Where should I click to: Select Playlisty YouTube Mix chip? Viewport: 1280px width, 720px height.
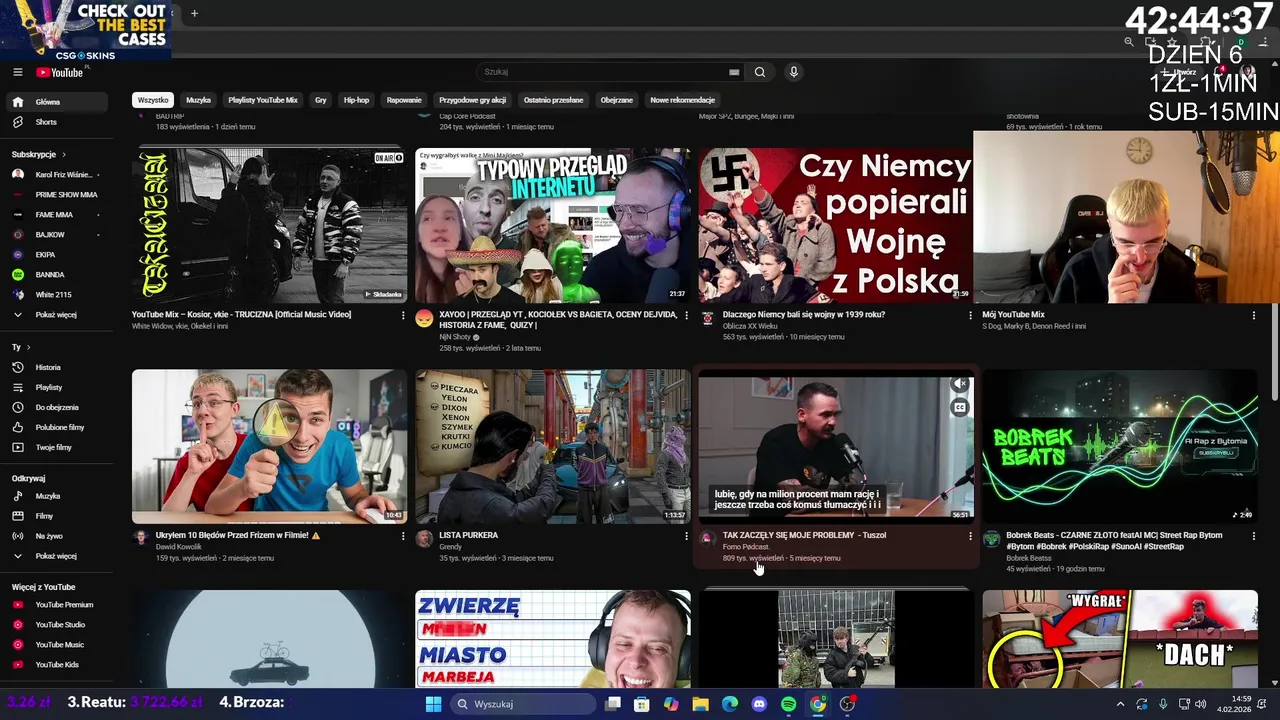point(263,100)
